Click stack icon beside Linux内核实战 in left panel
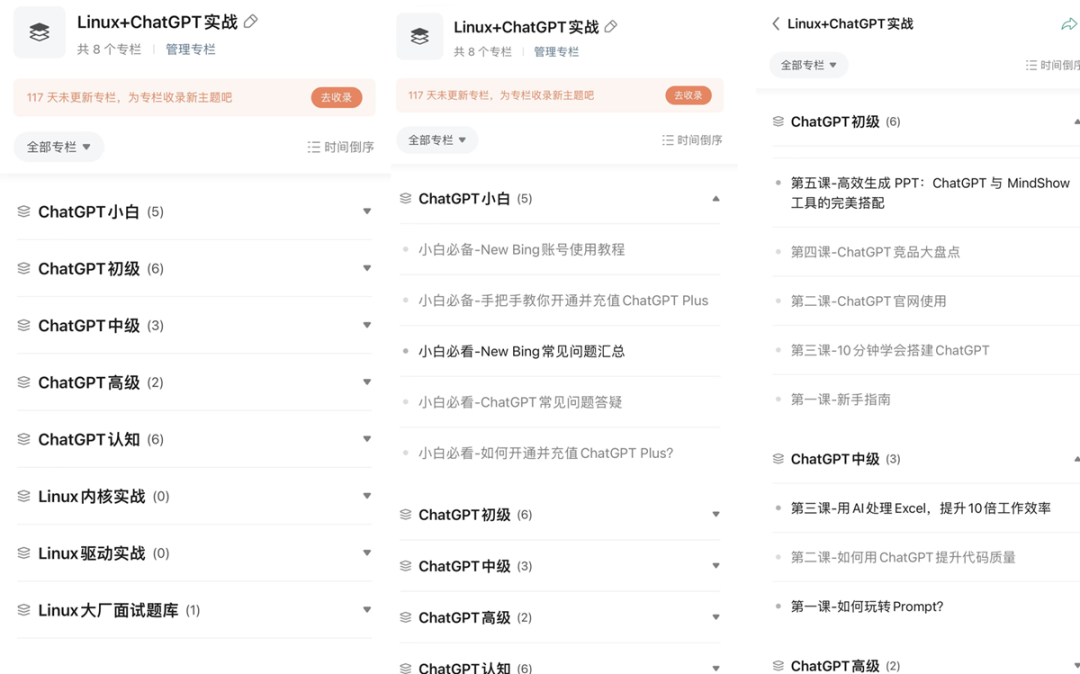Viewport: 1080px width, 674px height. (x=24, y=496)
